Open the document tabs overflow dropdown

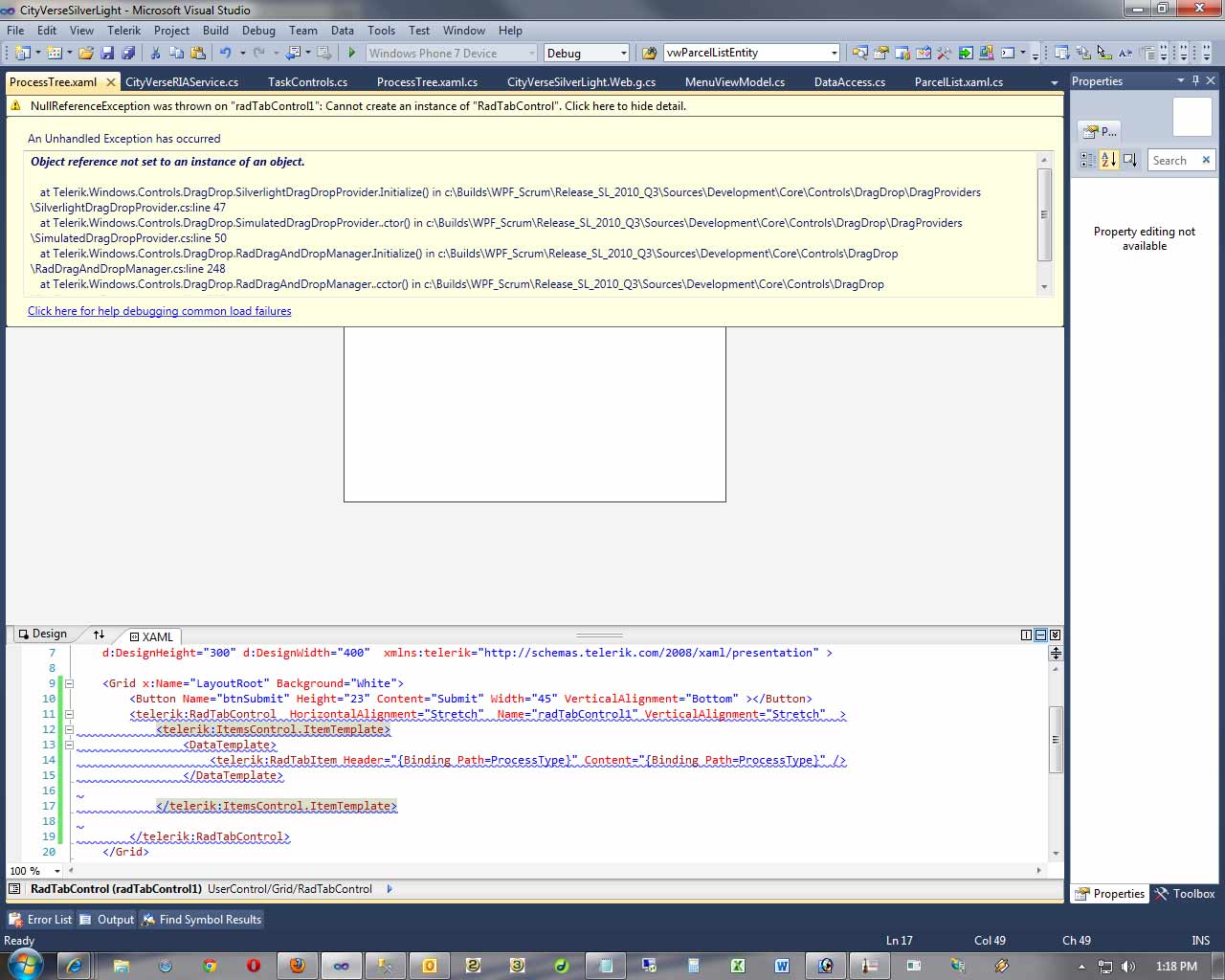click(x=1054, y=83)
